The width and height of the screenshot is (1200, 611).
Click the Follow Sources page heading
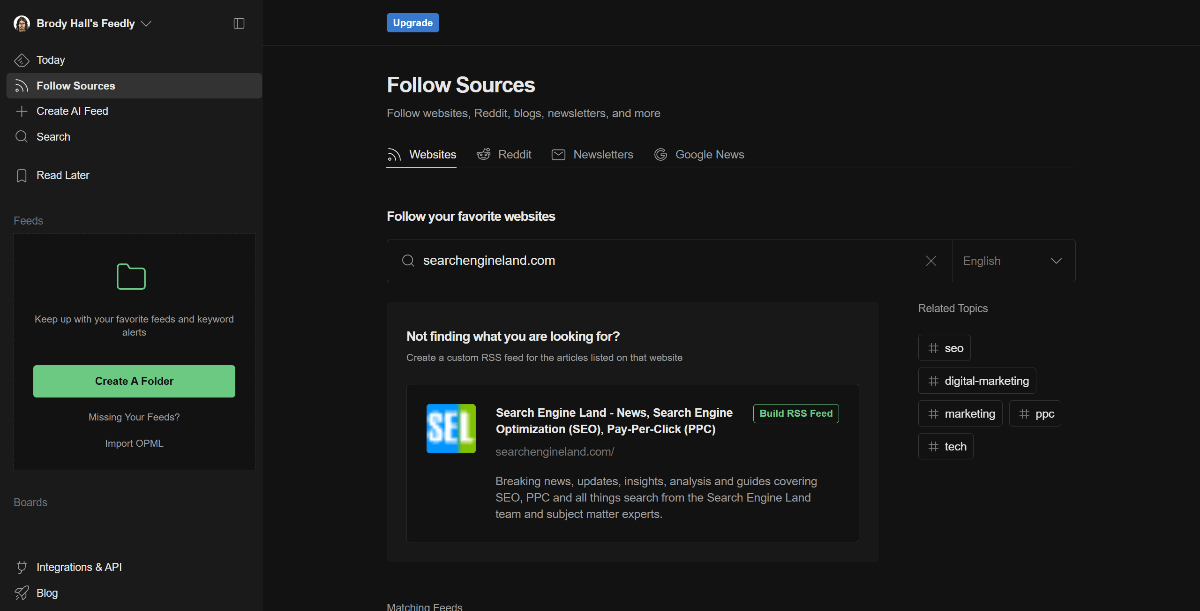pos(461,85)
